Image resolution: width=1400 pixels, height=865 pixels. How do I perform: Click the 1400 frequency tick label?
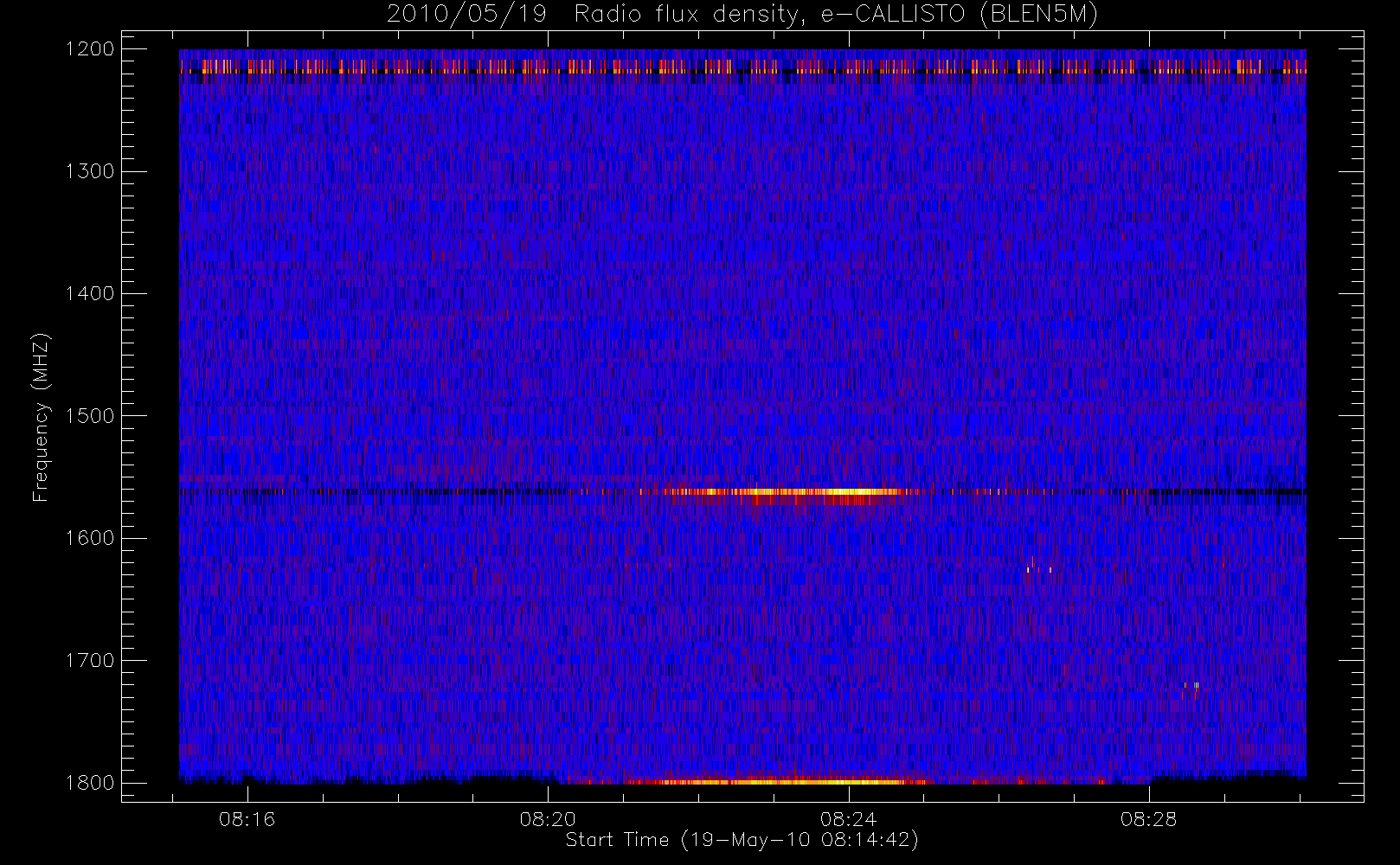tap(90, 294)
